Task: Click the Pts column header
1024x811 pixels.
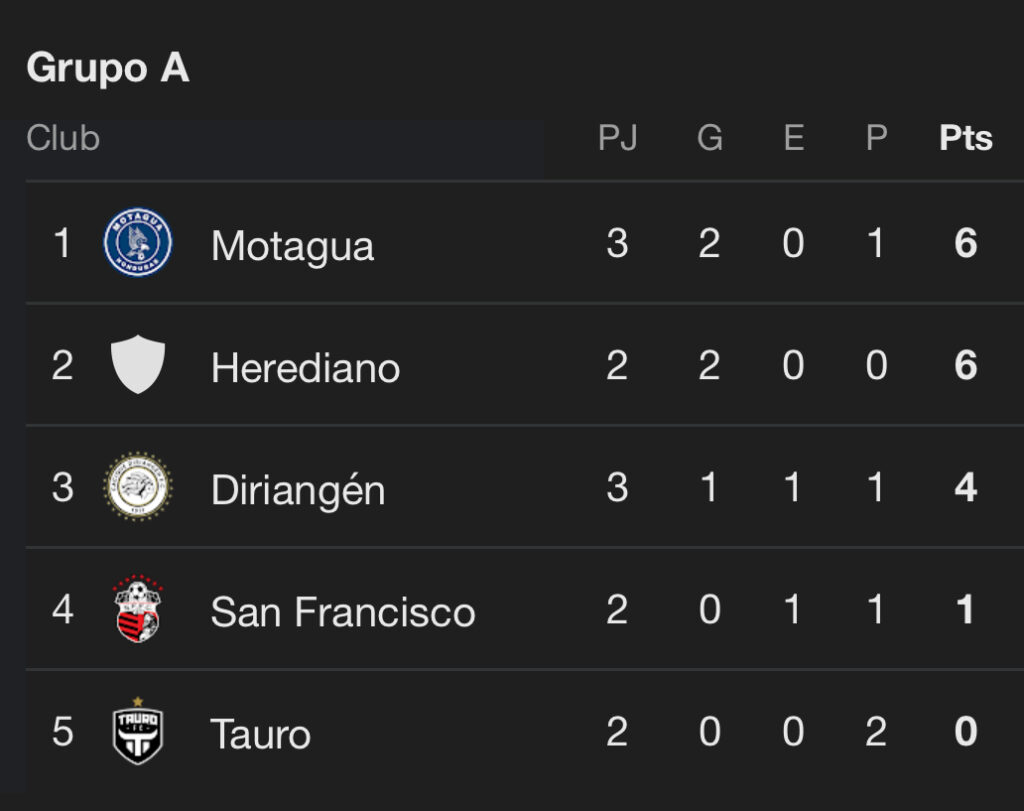Action: coord(965,138)
